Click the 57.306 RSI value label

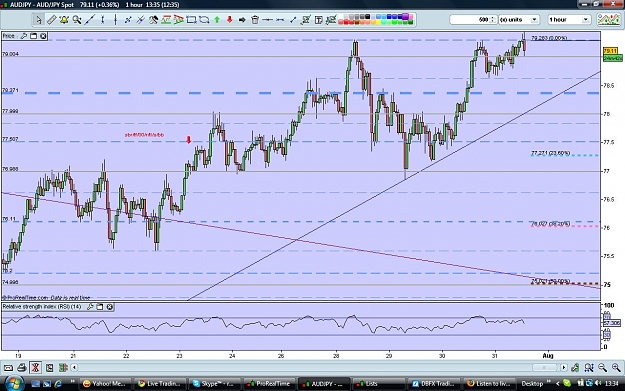tap(611, 322)
